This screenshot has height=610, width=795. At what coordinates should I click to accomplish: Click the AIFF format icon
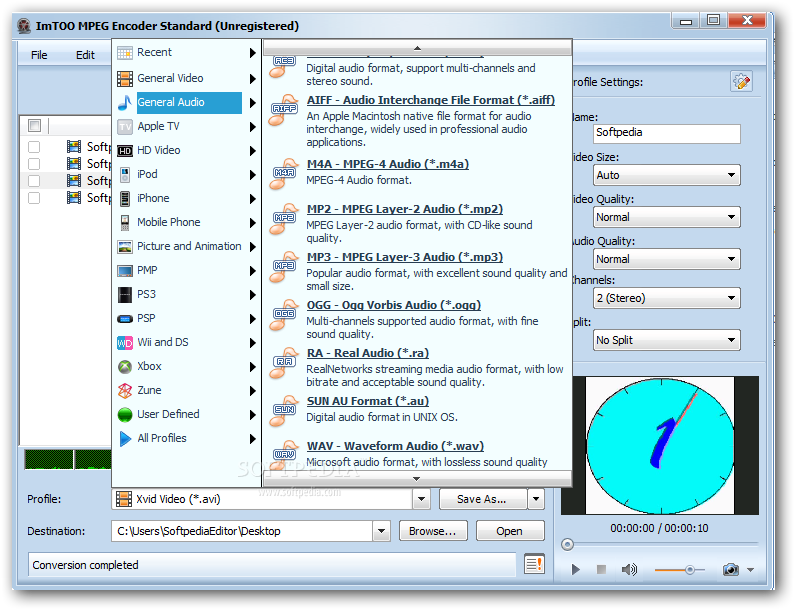(284, 110)
